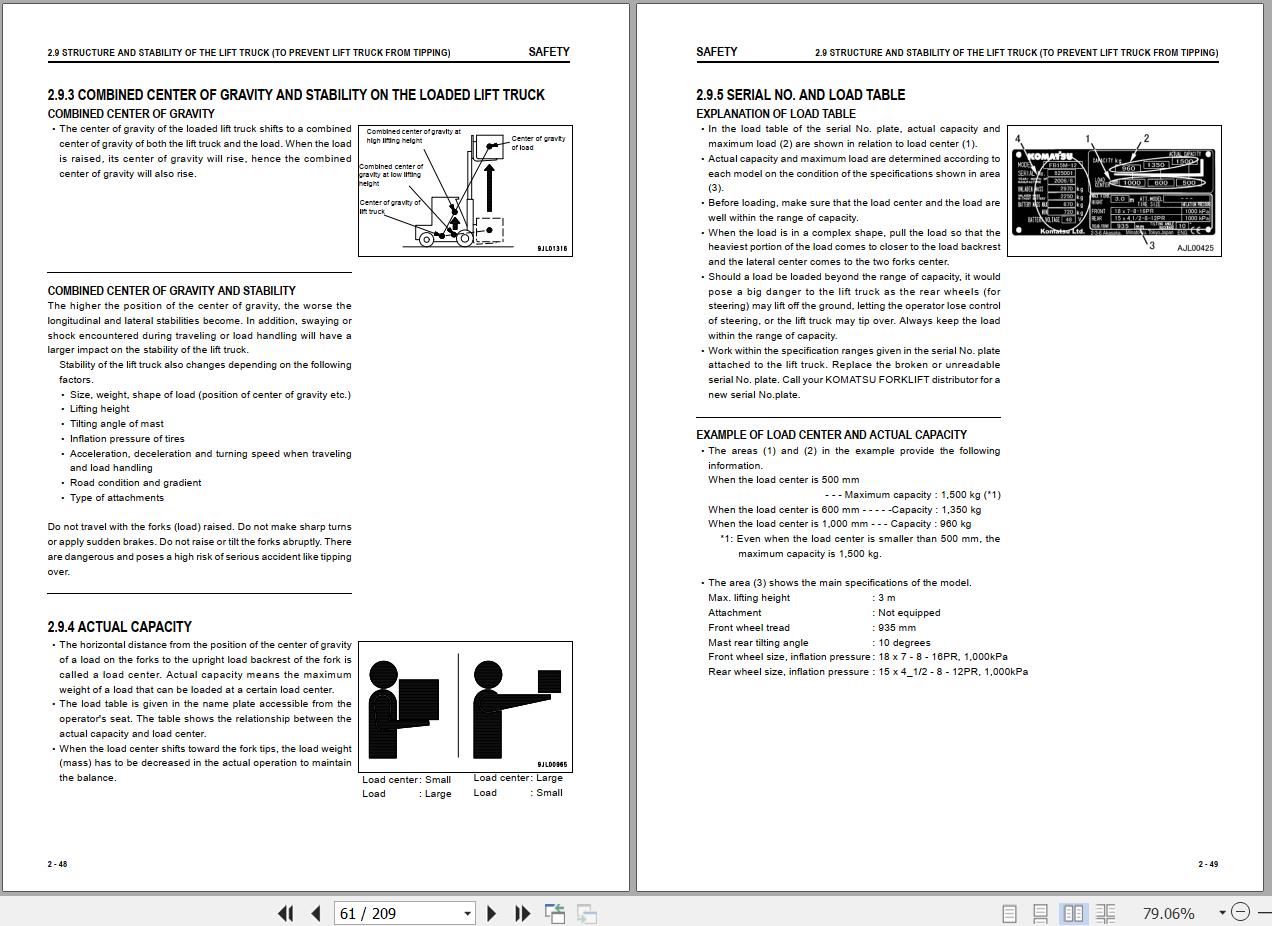
Task: Click COMBINED CENTER OF GRAVITY AND STABILITY subheading
Action: click(x=171, y=291)
